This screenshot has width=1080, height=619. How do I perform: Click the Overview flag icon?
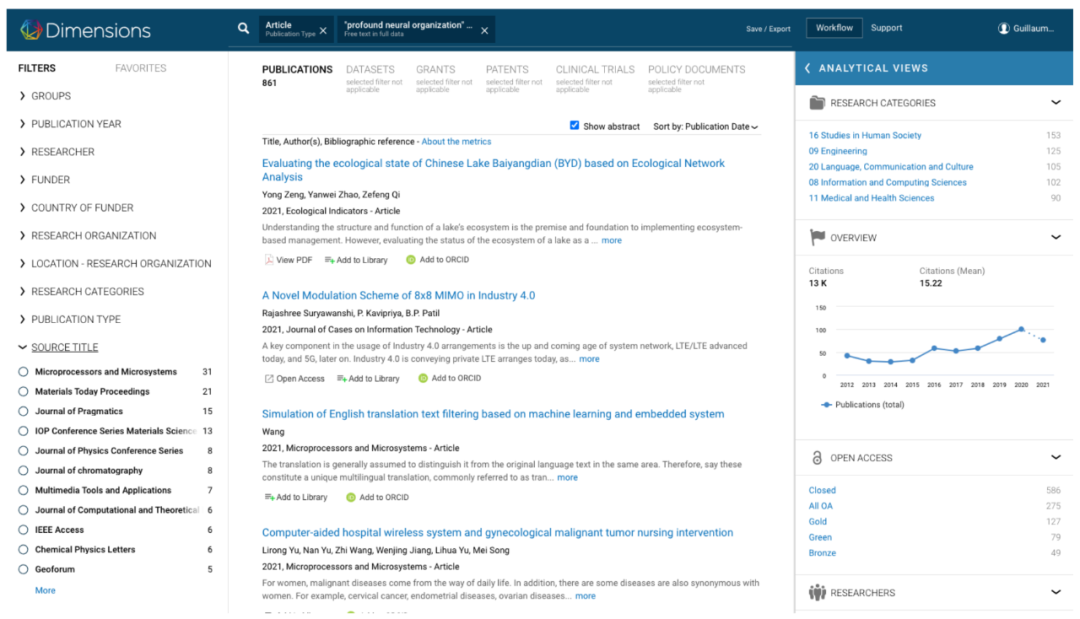[x=817, y=238]
